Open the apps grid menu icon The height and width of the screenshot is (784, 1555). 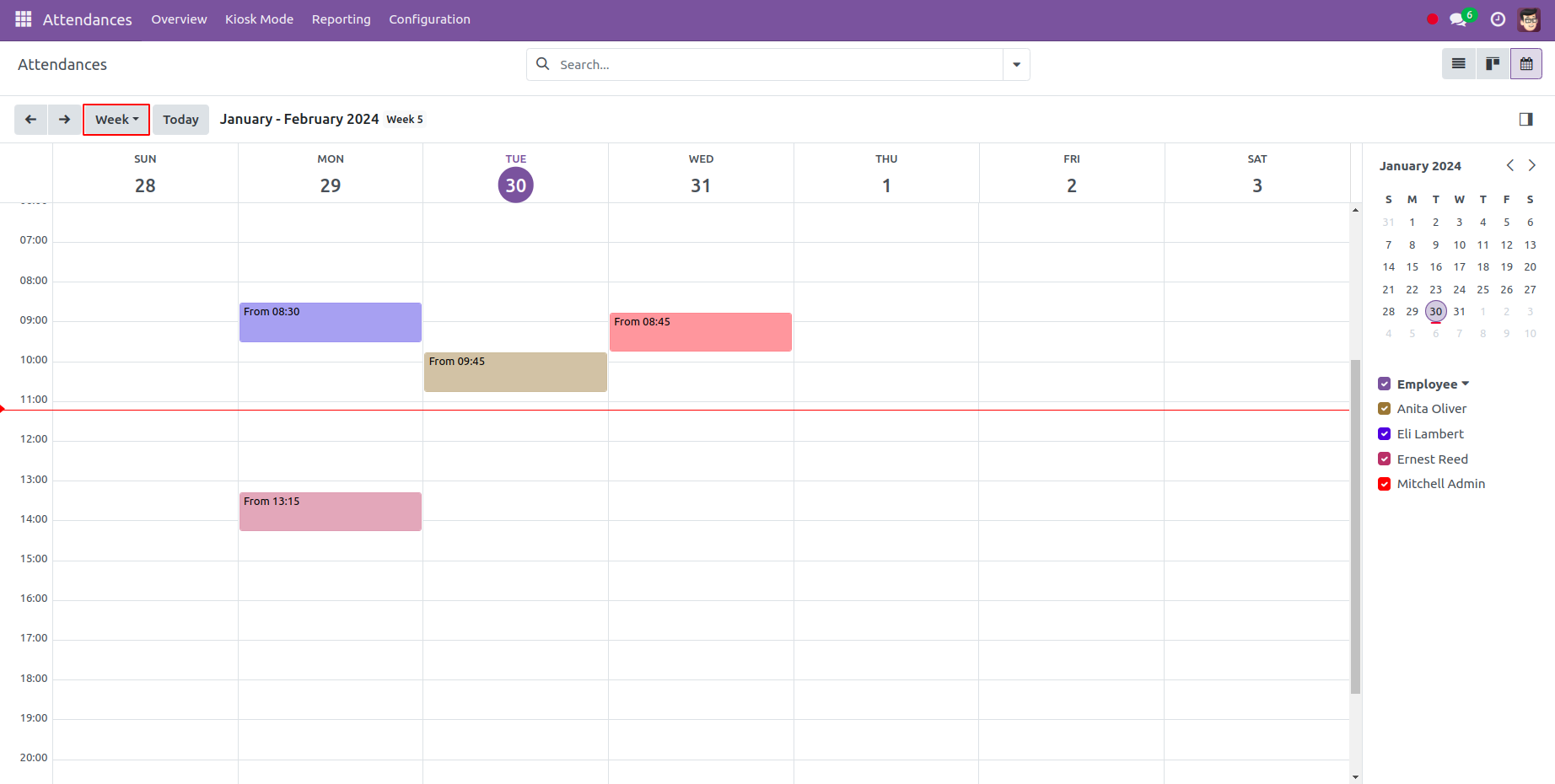pos(24,19)
